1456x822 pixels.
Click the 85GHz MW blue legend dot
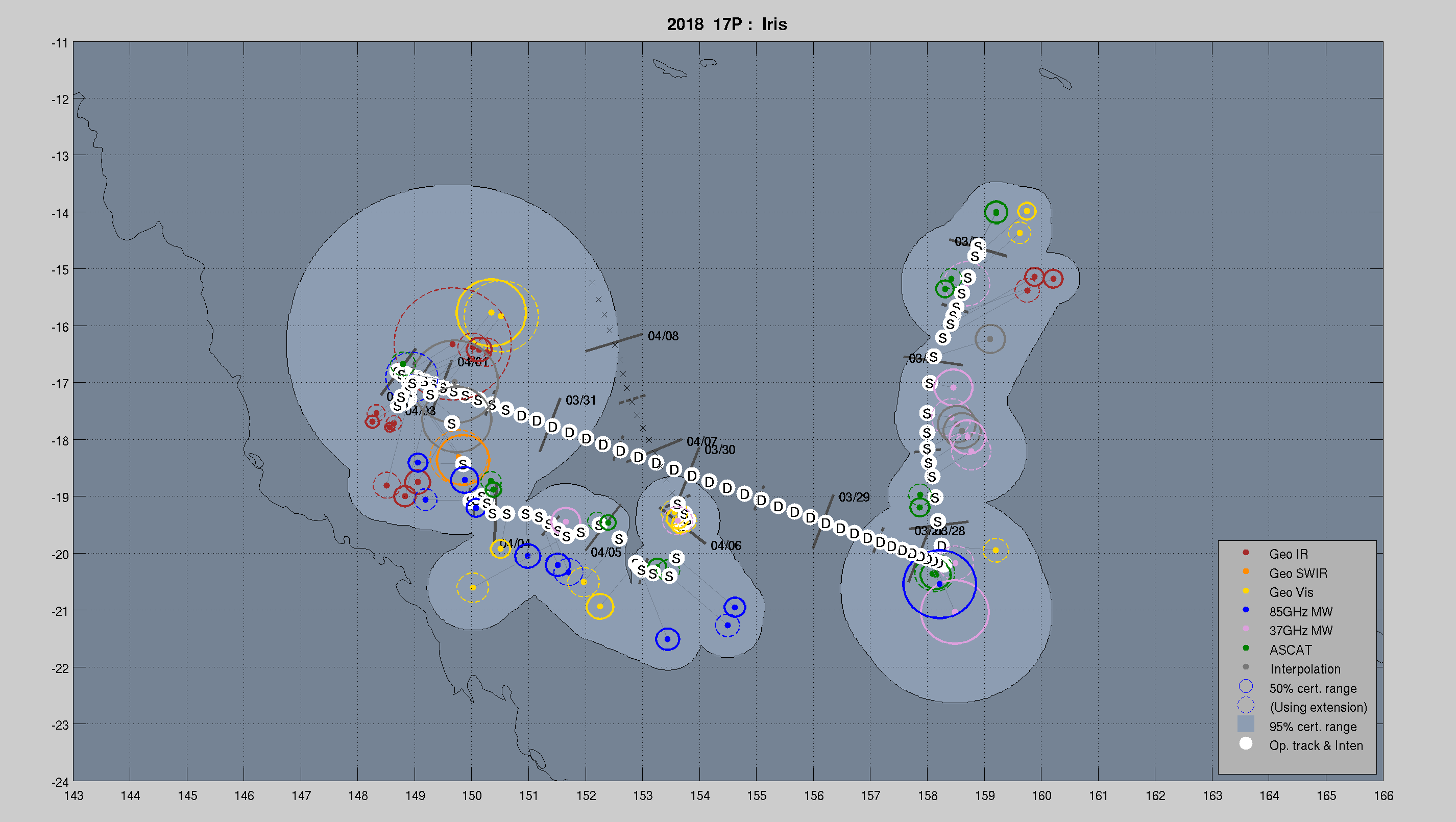click(1246, 610)
